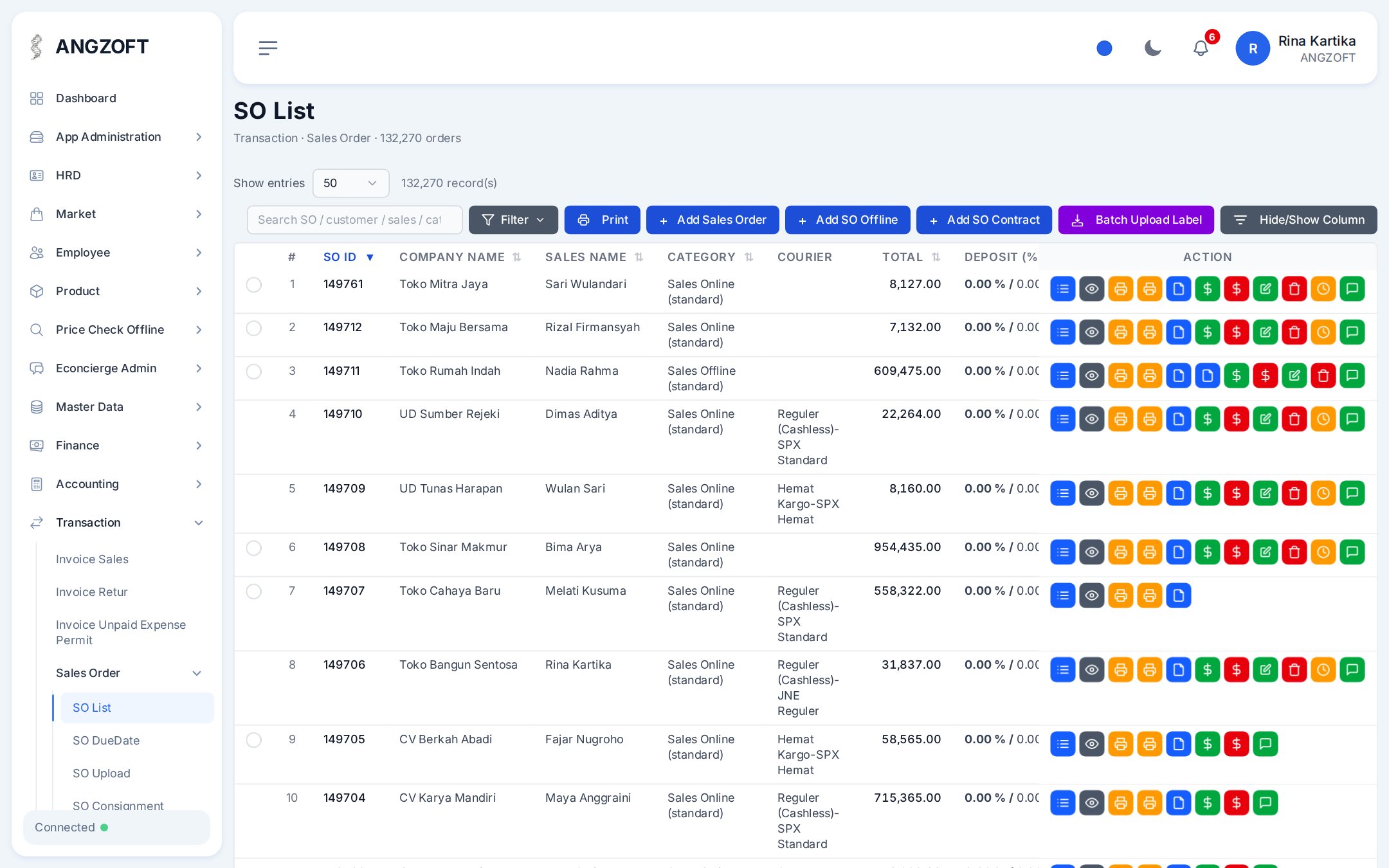Click red delete icon for SO 149761
The width and height of the screenshot is (1389, 868).
(x=1294, y=289)
